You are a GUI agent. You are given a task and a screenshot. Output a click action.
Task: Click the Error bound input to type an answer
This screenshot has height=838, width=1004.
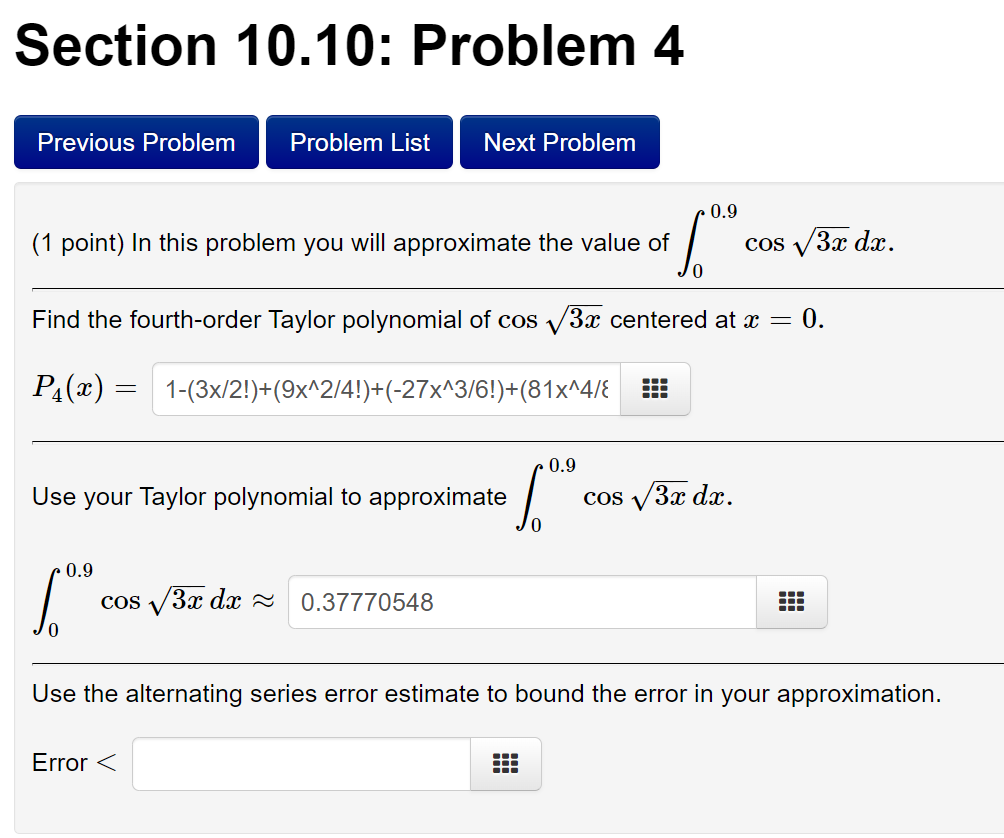tap(300, 763)
